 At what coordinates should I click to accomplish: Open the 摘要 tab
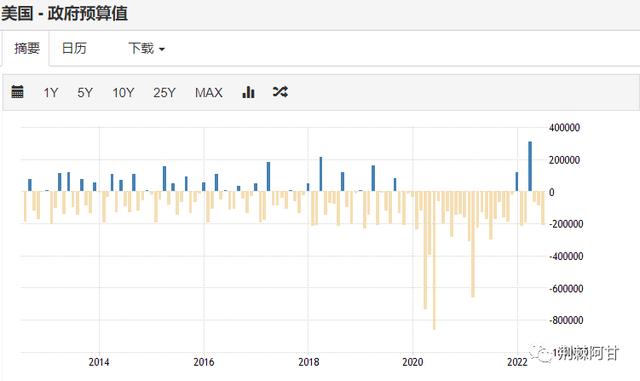point(27,48)
